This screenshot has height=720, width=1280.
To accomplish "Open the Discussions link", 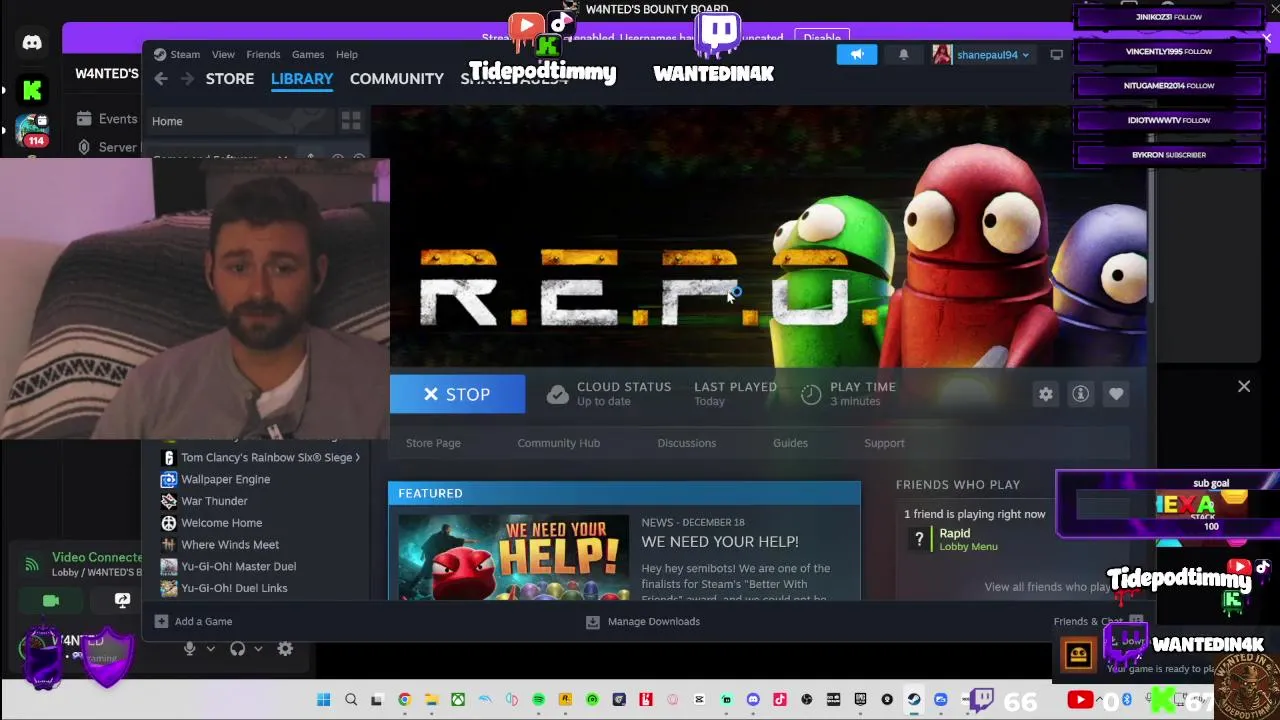I will 686,443.
